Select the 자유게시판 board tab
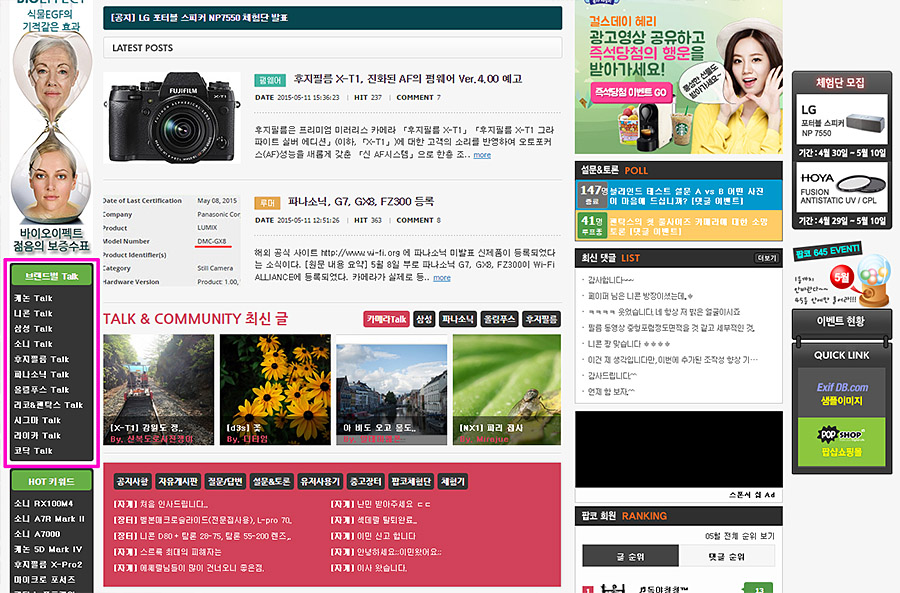This screenshot has width=900, height=593. [x=178, y=482]
